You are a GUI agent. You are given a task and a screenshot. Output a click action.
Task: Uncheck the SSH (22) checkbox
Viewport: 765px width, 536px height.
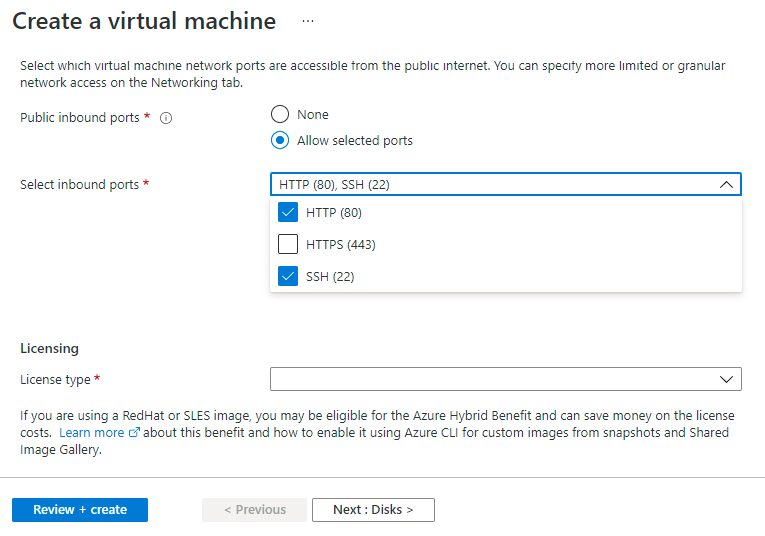click(x=288, y=276)
